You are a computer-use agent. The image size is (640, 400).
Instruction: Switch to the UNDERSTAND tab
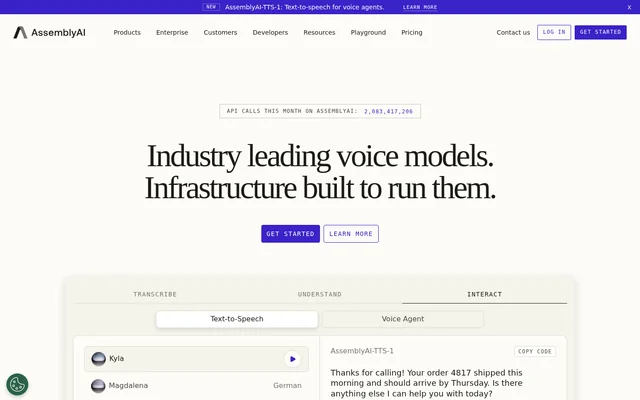(320, 294)
